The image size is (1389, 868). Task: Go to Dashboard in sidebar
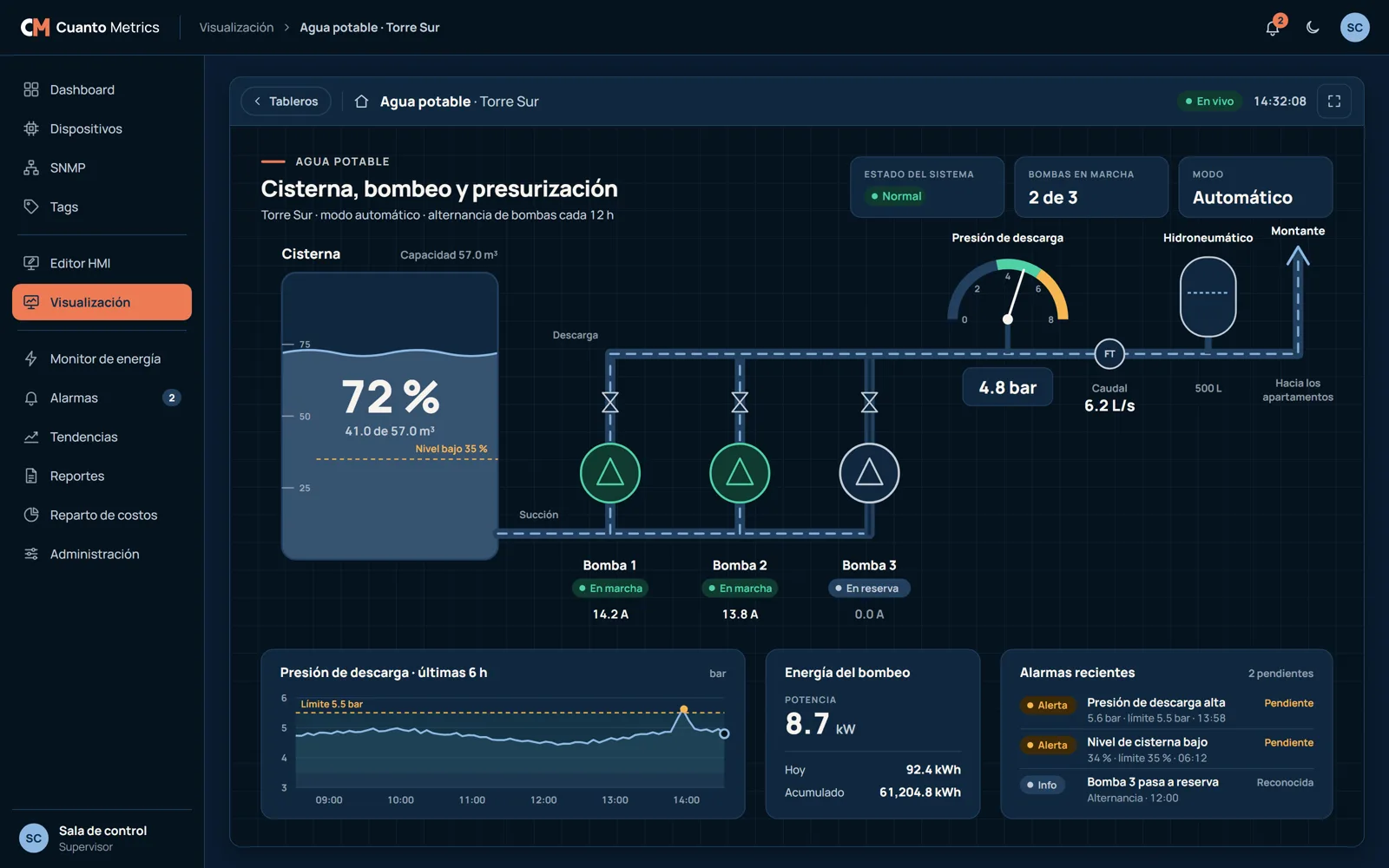pos(102,89)
